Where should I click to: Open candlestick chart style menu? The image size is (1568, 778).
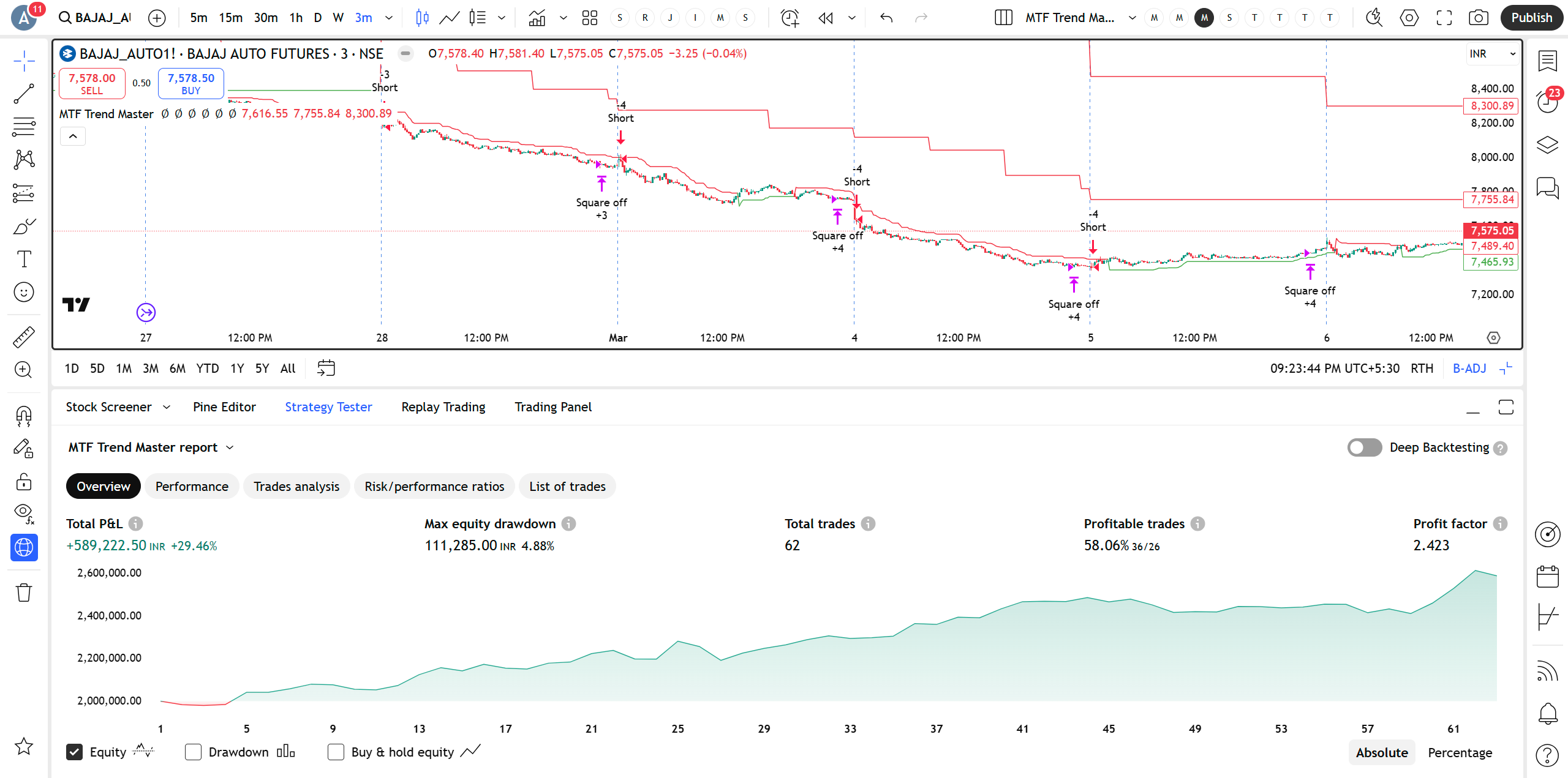[x=422, y=18]
